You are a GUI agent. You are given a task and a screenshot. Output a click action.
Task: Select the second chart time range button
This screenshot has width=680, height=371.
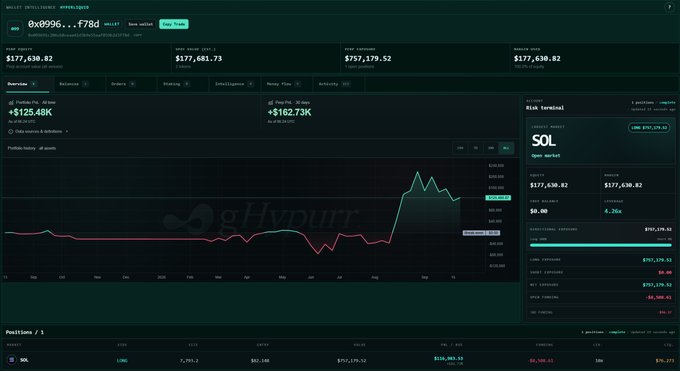click(x=476, y=148)
